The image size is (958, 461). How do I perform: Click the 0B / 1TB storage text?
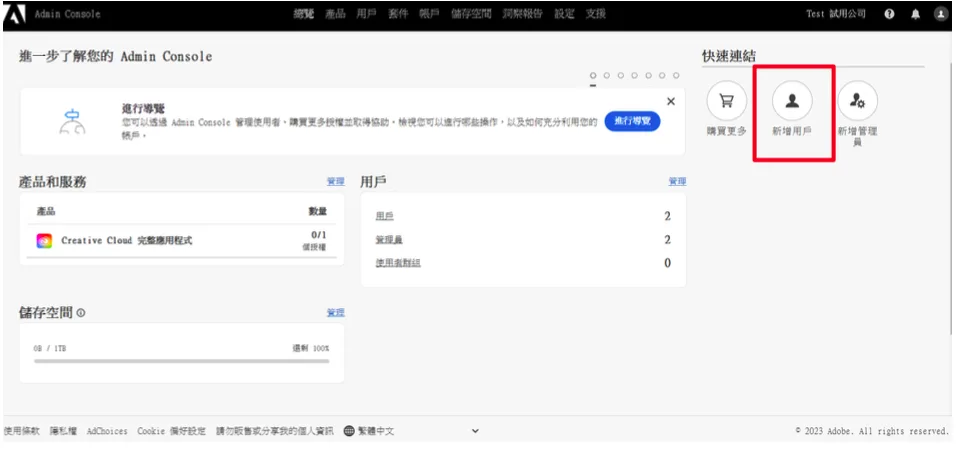(x=50, y=349)
